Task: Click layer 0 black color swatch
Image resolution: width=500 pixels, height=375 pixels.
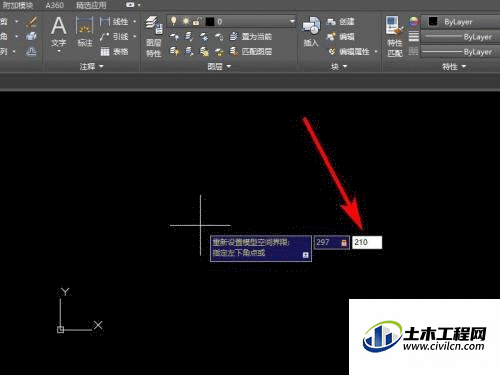Action: tap(210, 22)
